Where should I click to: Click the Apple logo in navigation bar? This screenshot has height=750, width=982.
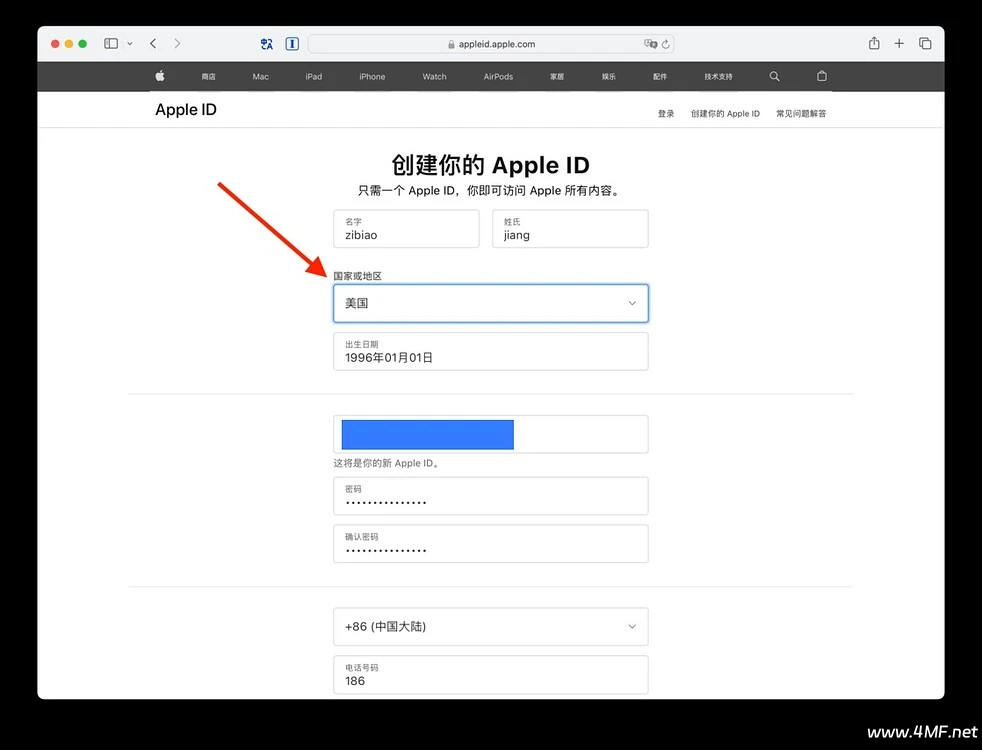(160, 76)
